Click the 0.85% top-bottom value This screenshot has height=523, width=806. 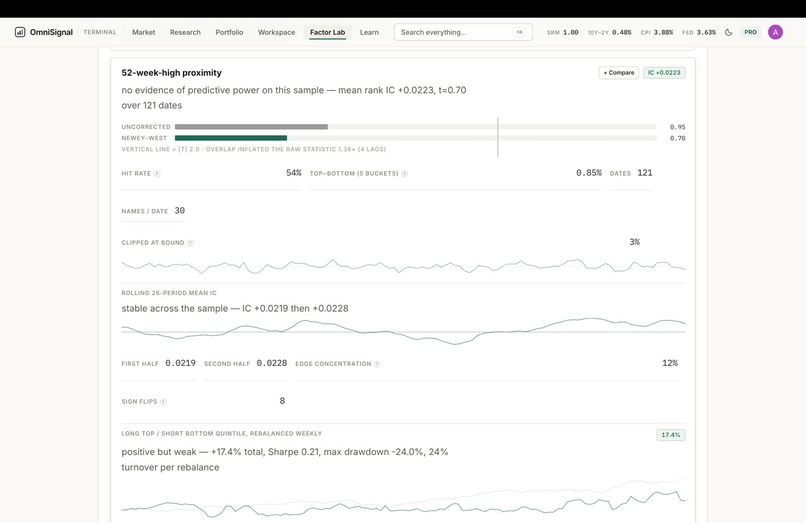coord(589,173)
